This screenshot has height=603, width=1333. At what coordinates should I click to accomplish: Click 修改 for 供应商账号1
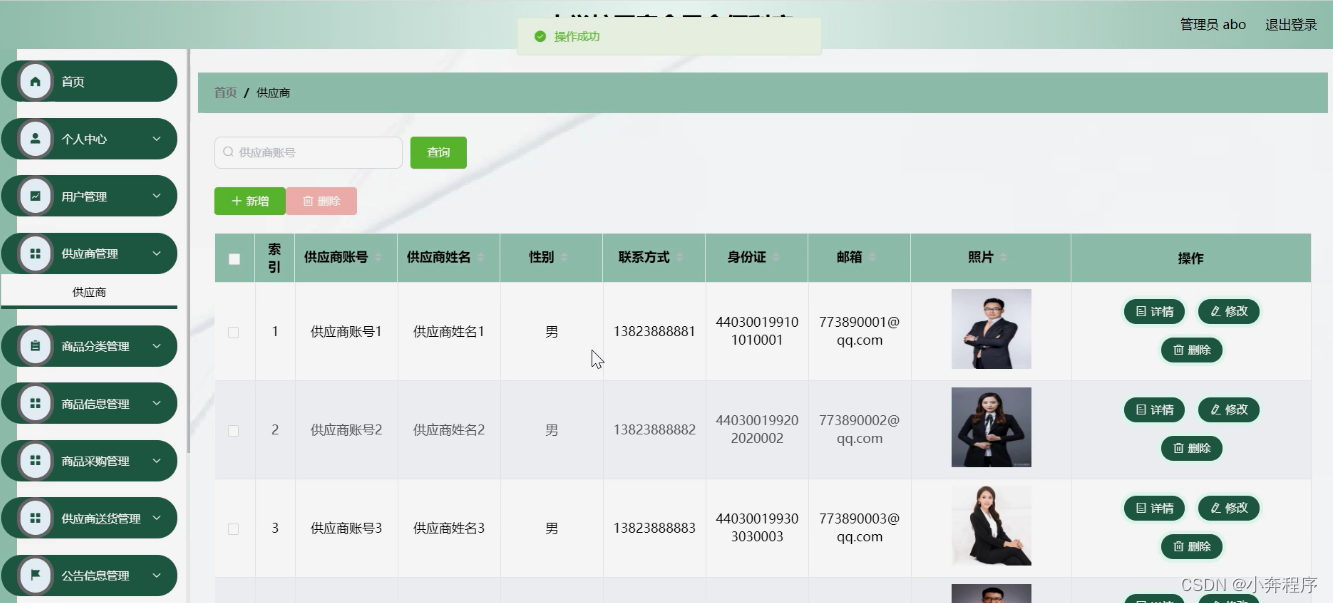click(1229, 311)
